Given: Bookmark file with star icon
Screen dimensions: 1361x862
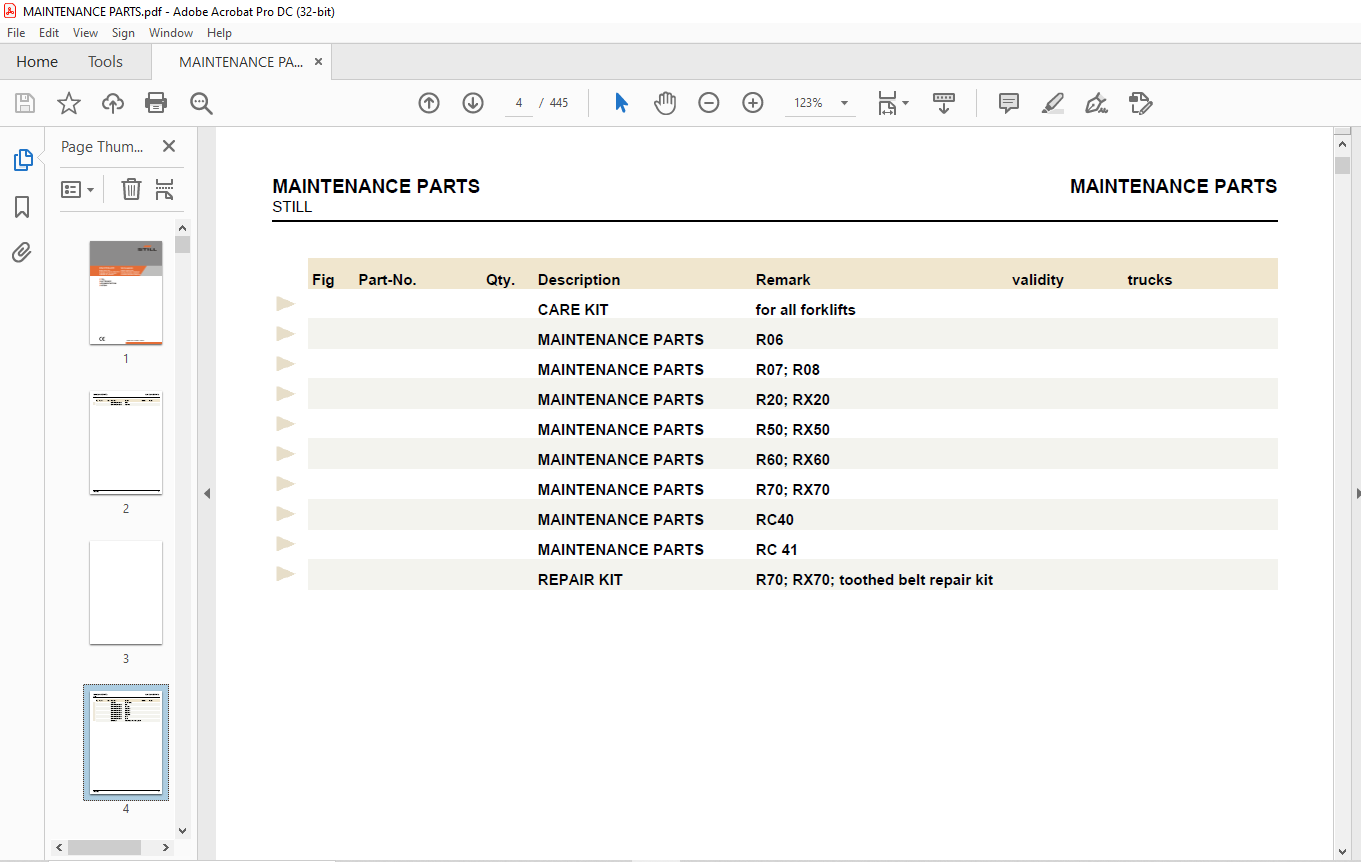Looking at the screenshot, I should pos(68,103).
